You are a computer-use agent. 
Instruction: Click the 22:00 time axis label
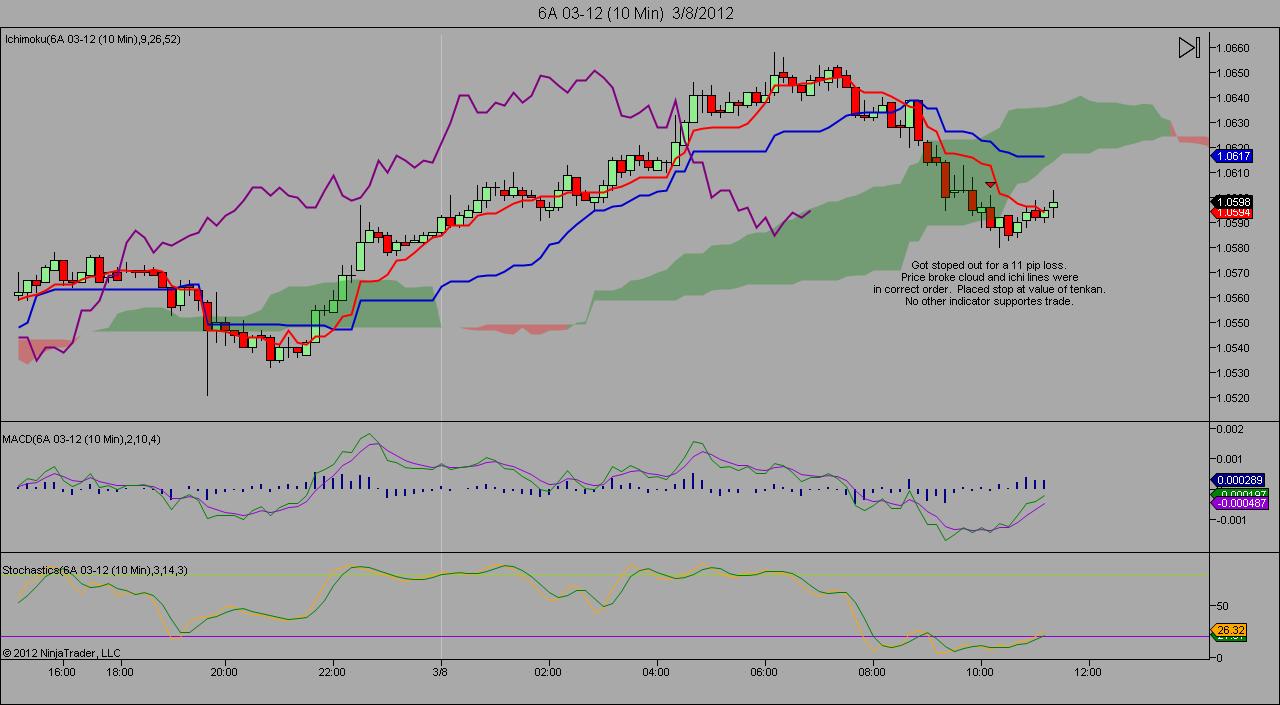[332, 672]
